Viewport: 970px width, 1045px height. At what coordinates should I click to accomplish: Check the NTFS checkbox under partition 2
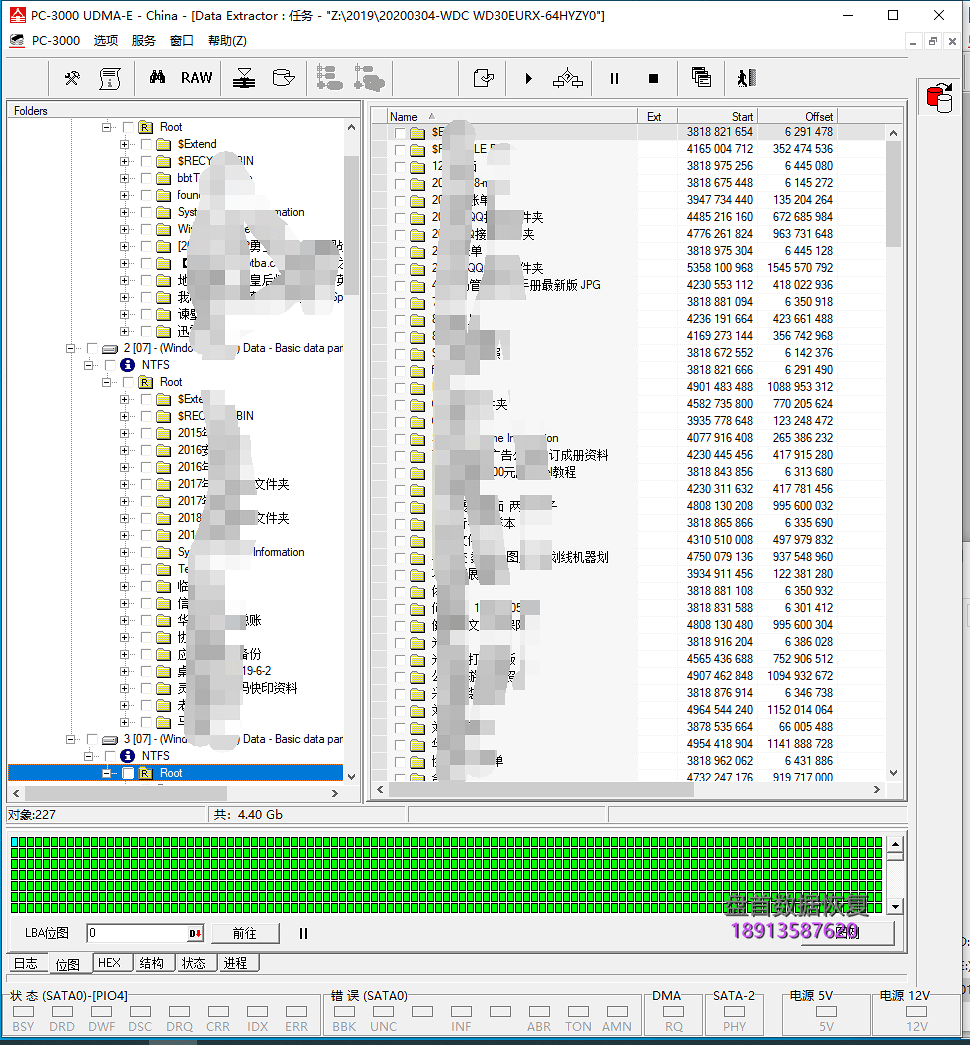[x=110, y=365]
